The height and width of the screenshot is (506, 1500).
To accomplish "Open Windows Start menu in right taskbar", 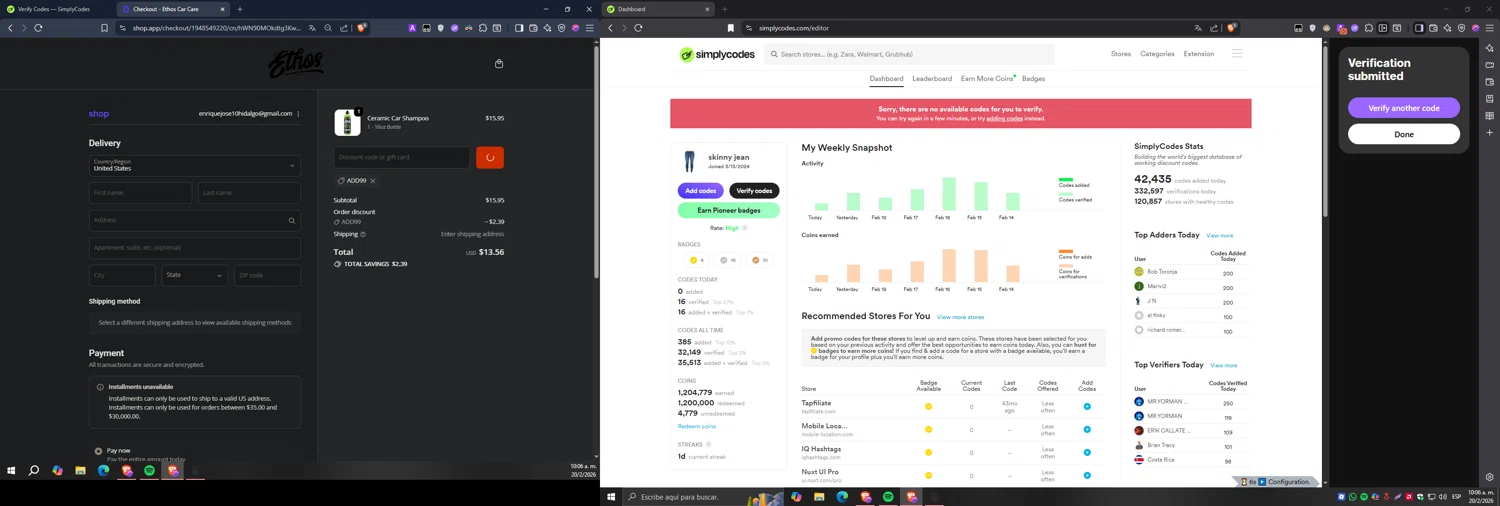I will [611, 497].
